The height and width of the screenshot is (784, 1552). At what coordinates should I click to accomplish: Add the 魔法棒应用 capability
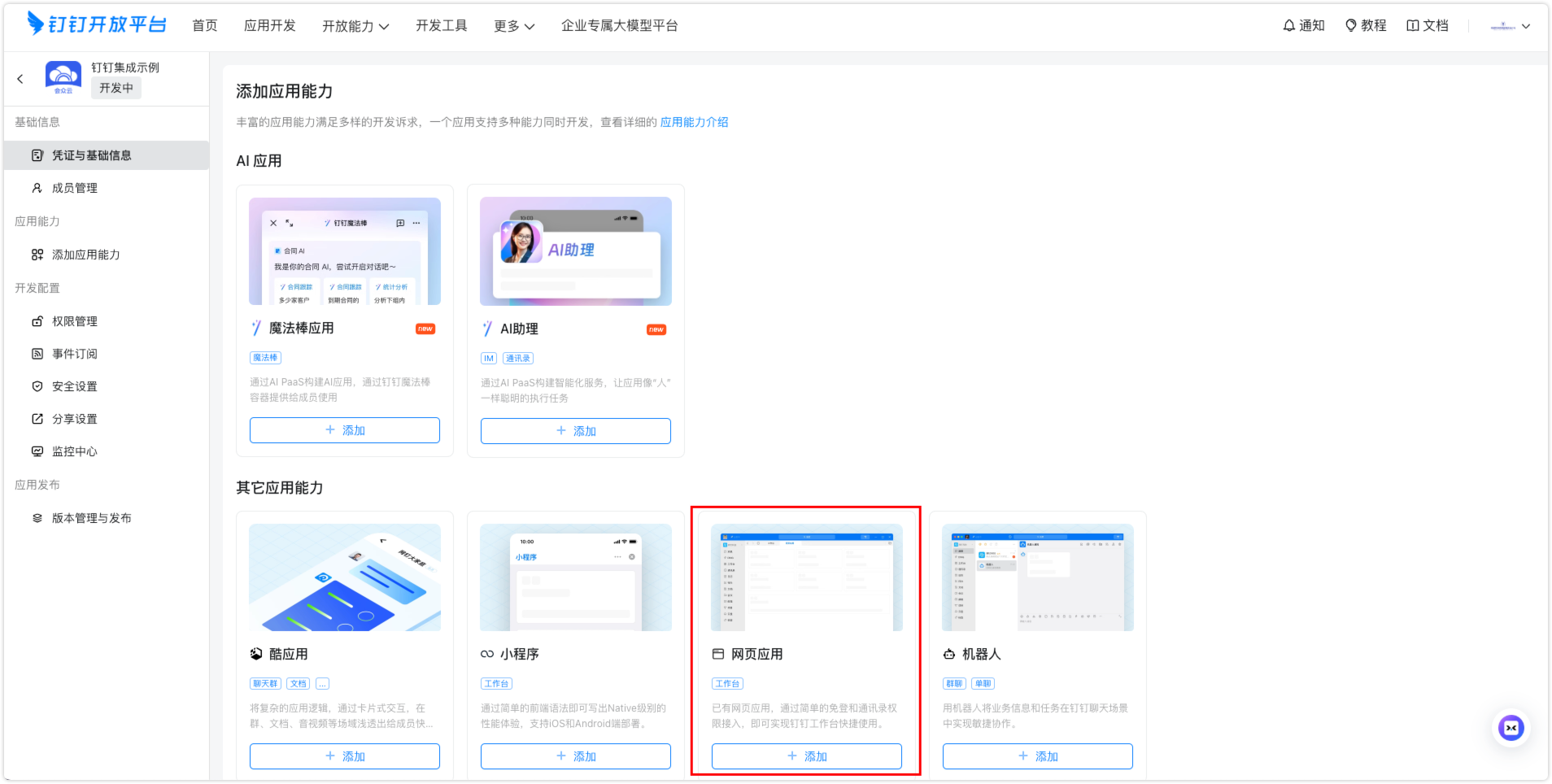click(345, 430)
